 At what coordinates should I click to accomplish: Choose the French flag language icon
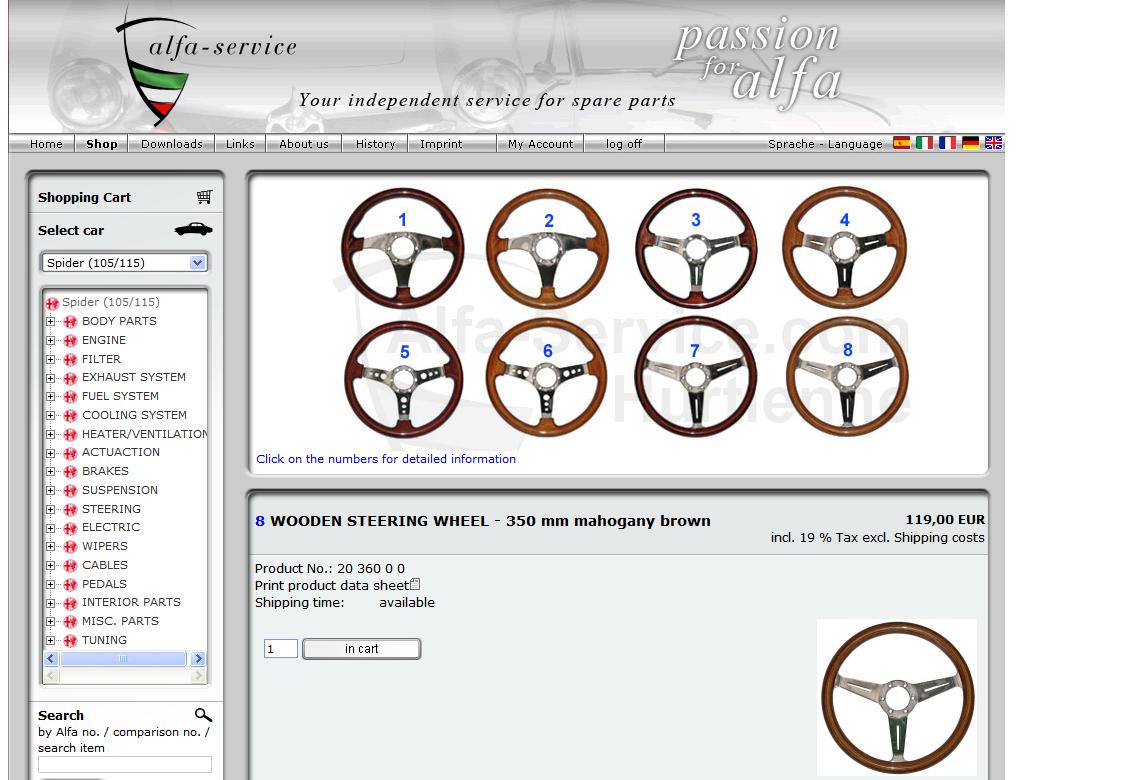click(947, 143)
